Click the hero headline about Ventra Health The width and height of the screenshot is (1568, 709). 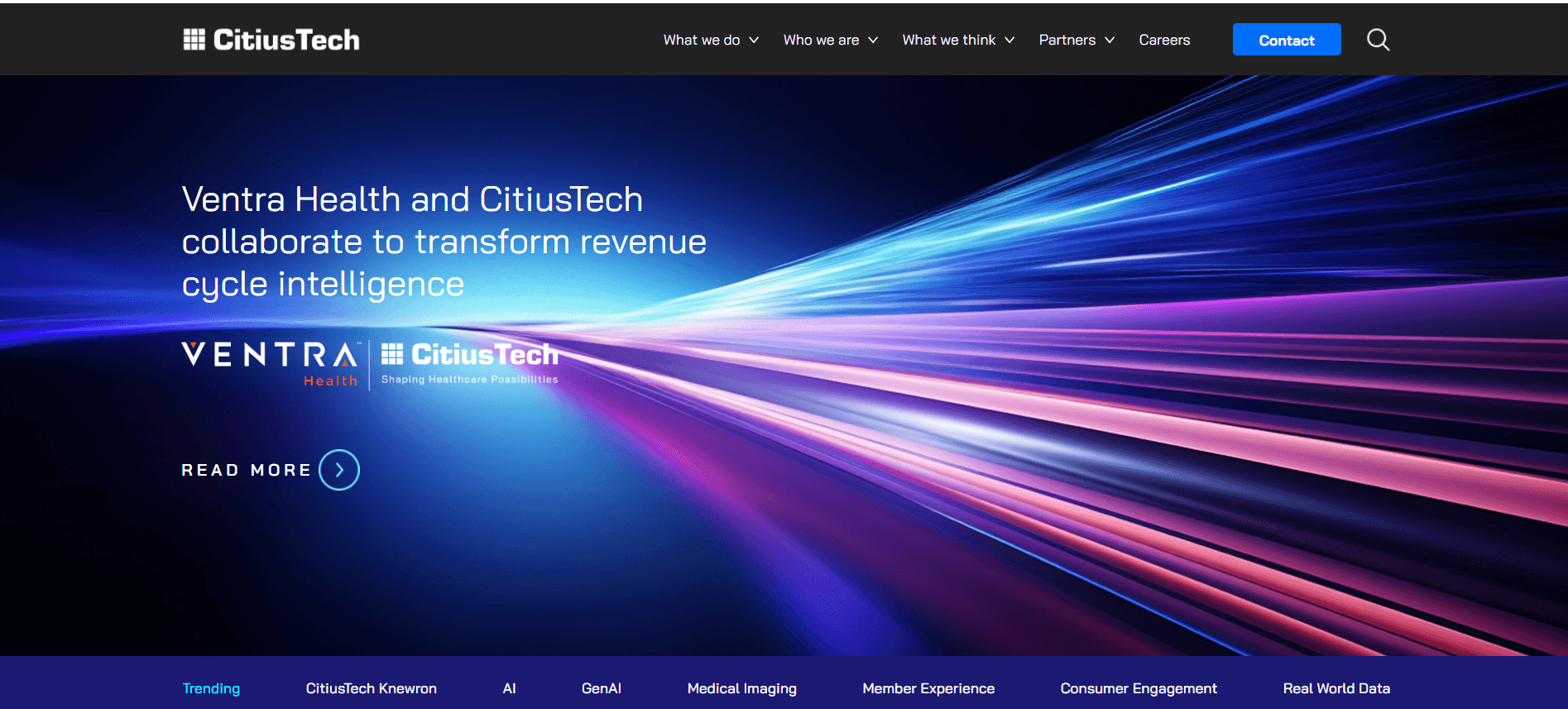click(x=444, y=242)
